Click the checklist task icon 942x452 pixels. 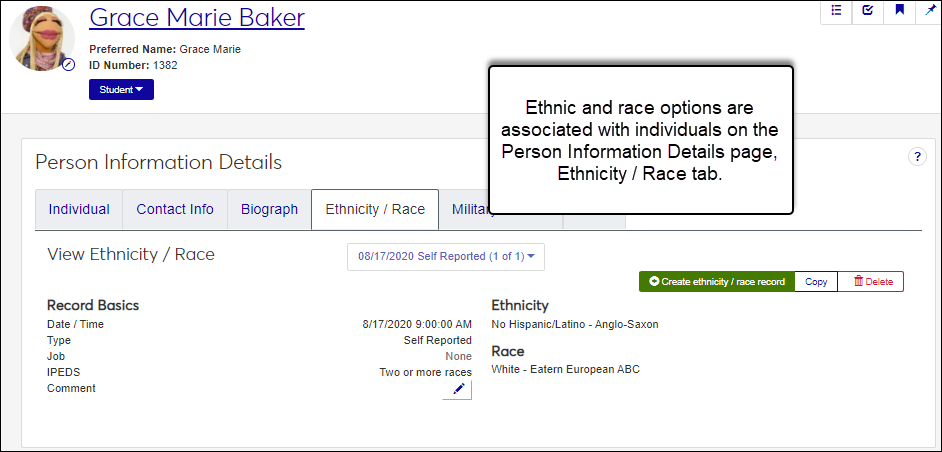867,10
